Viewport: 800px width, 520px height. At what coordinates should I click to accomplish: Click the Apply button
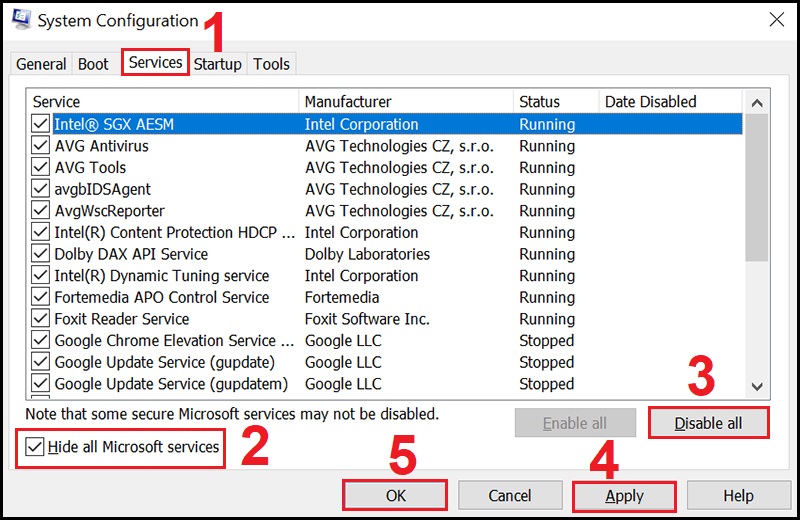[624, 496]
